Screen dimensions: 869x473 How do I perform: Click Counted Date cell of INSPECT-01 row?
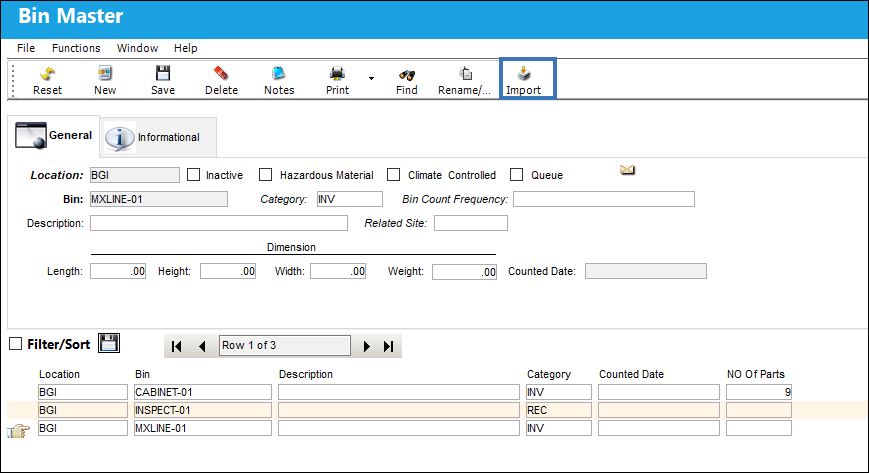pyautogui.click(x=659, y=410)
